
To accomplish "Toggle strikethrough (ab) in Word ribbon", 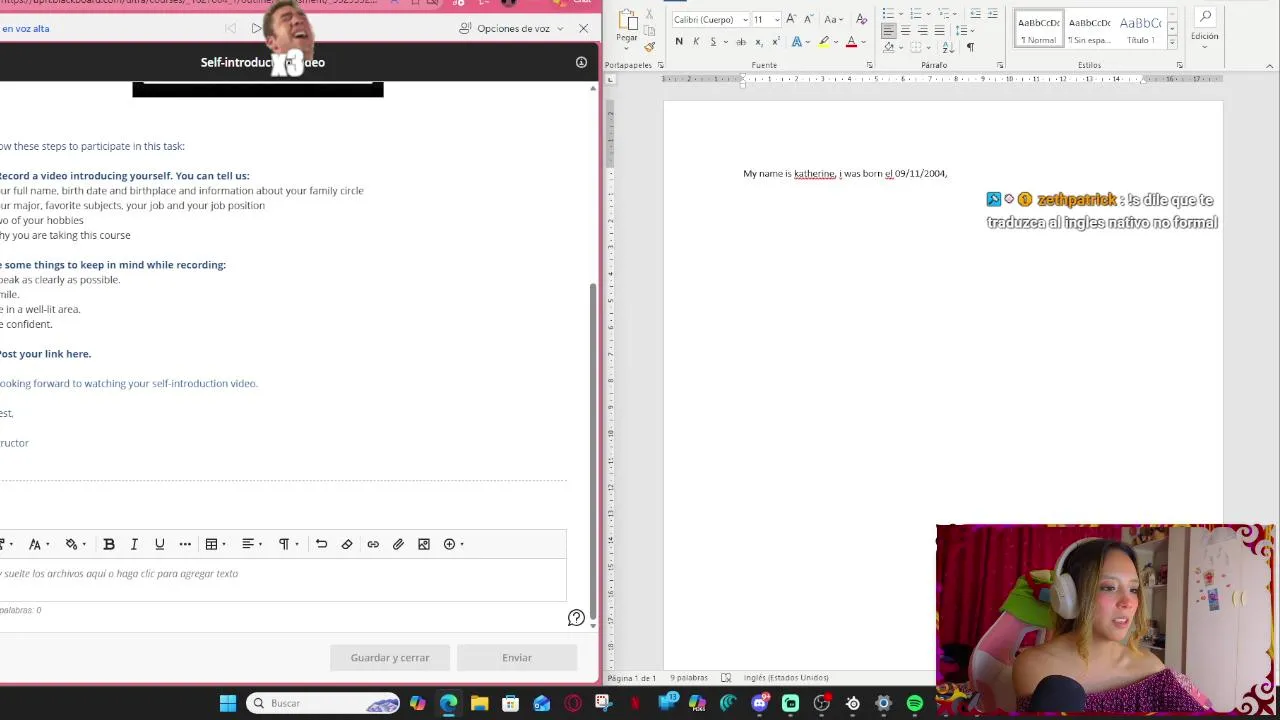I will pyautogui.click(x=741, y=42).
